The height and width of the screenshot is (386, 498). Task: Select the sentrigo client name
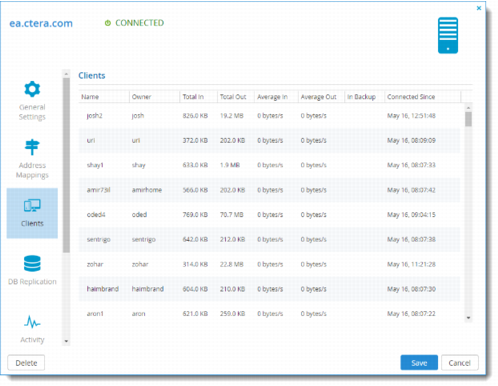coord(99,240)
